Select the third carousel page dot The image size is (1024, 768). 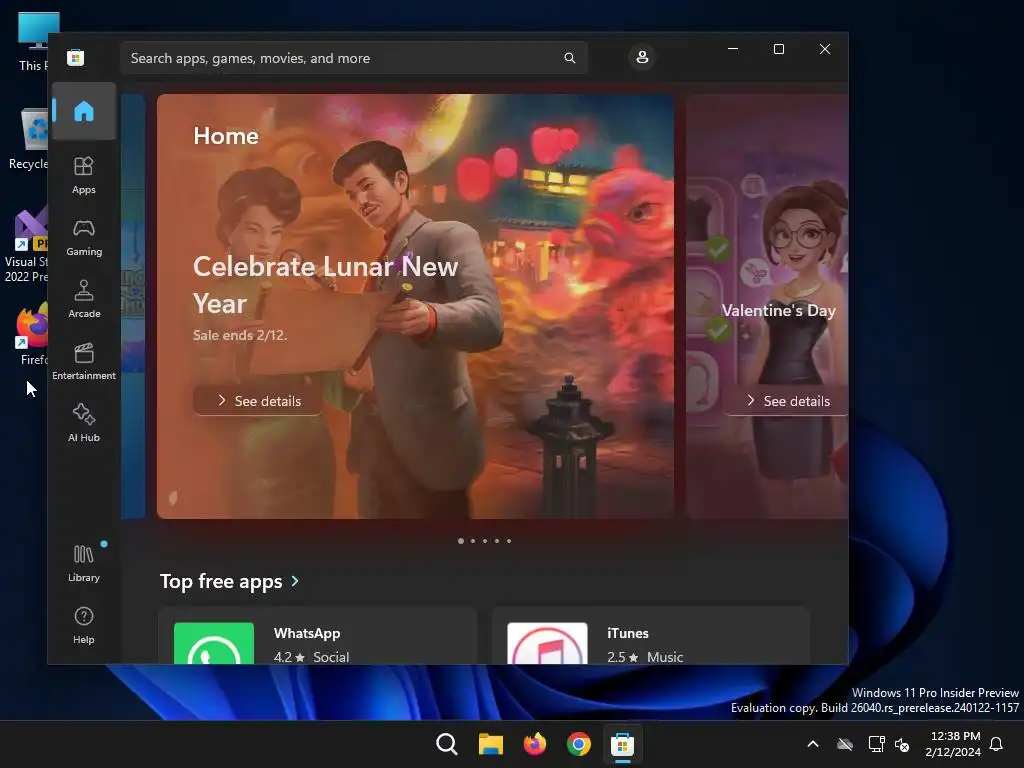pyautogui.click(x=485, y=541)
